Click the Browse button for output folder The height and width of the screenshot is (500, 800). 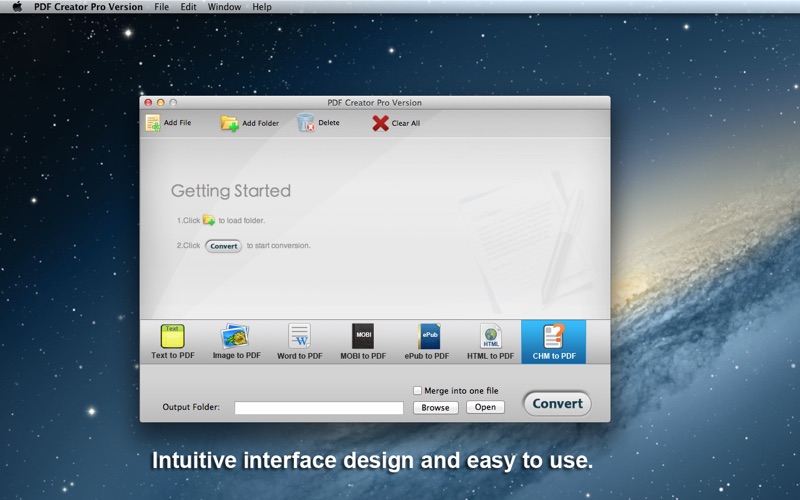tap(435, 407)
